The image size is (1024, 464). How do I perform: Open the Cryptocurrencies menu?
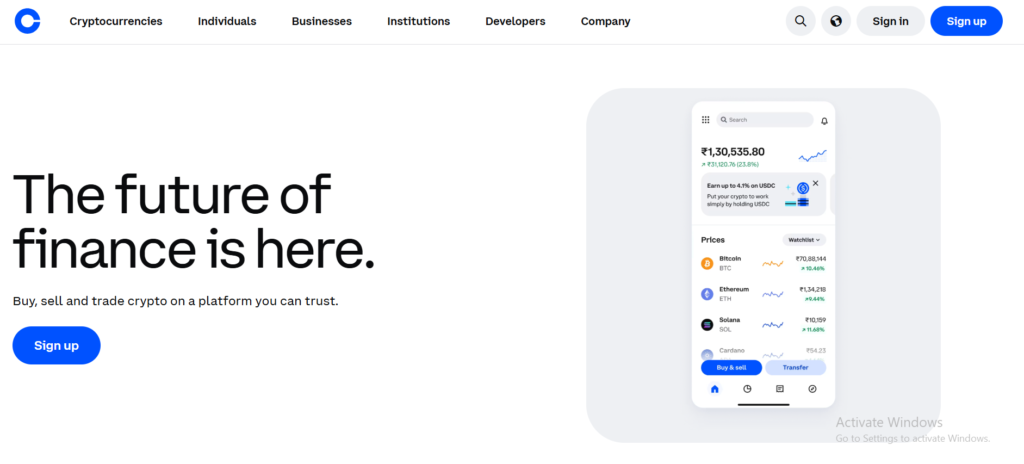[116, 22]
